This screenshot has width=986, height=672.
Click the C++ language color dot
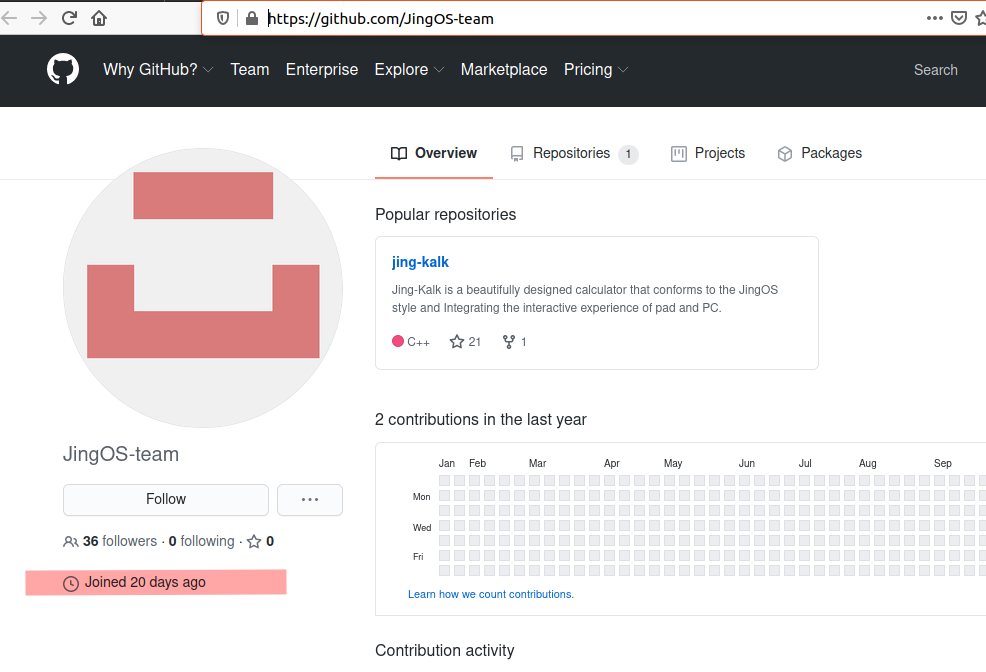tap(397, 341)
